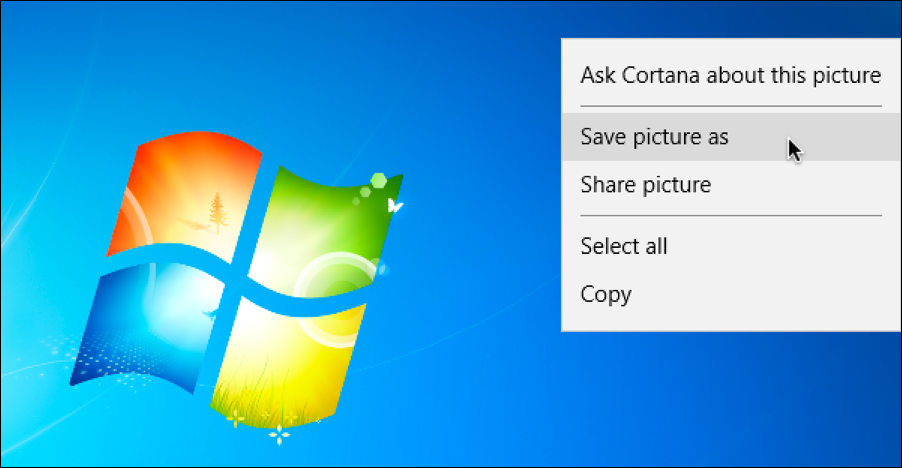Screen dimensions: 902x468
Task: Choose Ask Cortana about this picture
Action: coord(731,75)
